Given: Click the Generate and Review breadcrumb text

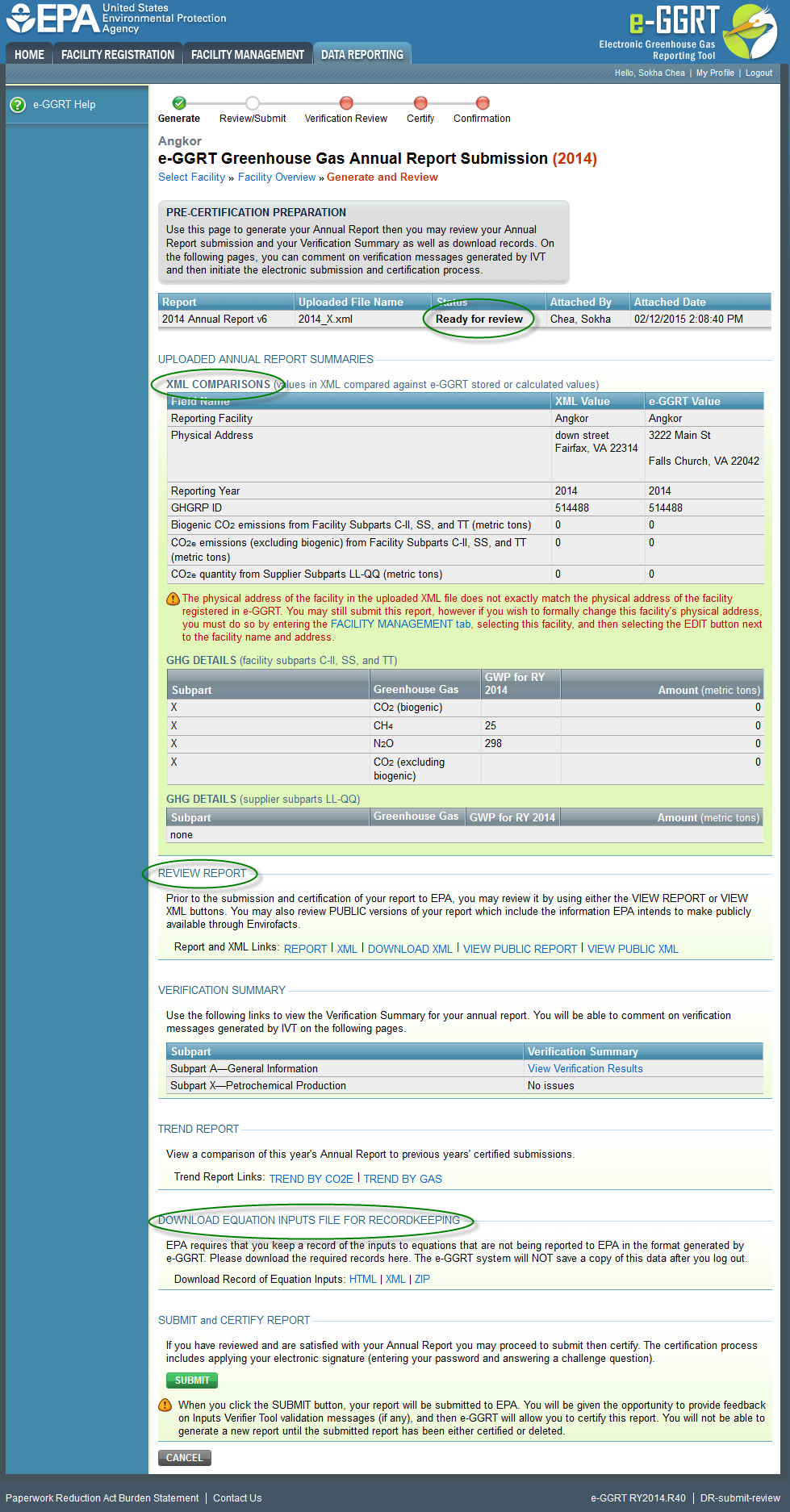Looking at the screenshot, I should 382,178.
